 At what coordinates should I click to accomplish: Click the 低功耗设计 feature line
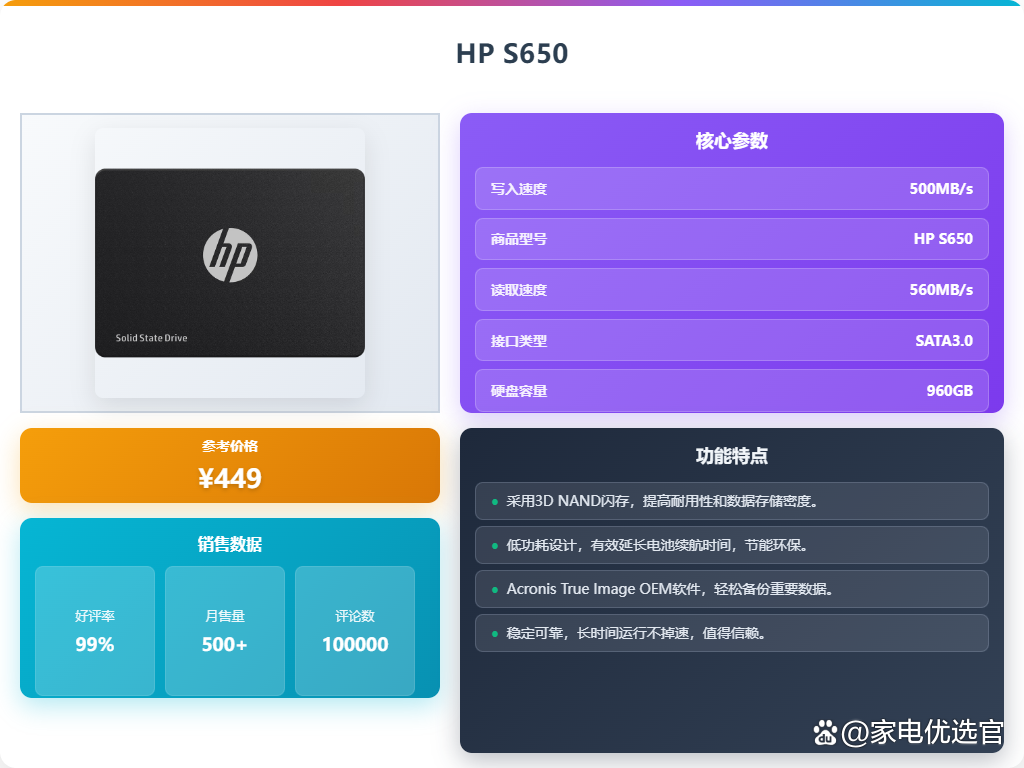[732, 545]
